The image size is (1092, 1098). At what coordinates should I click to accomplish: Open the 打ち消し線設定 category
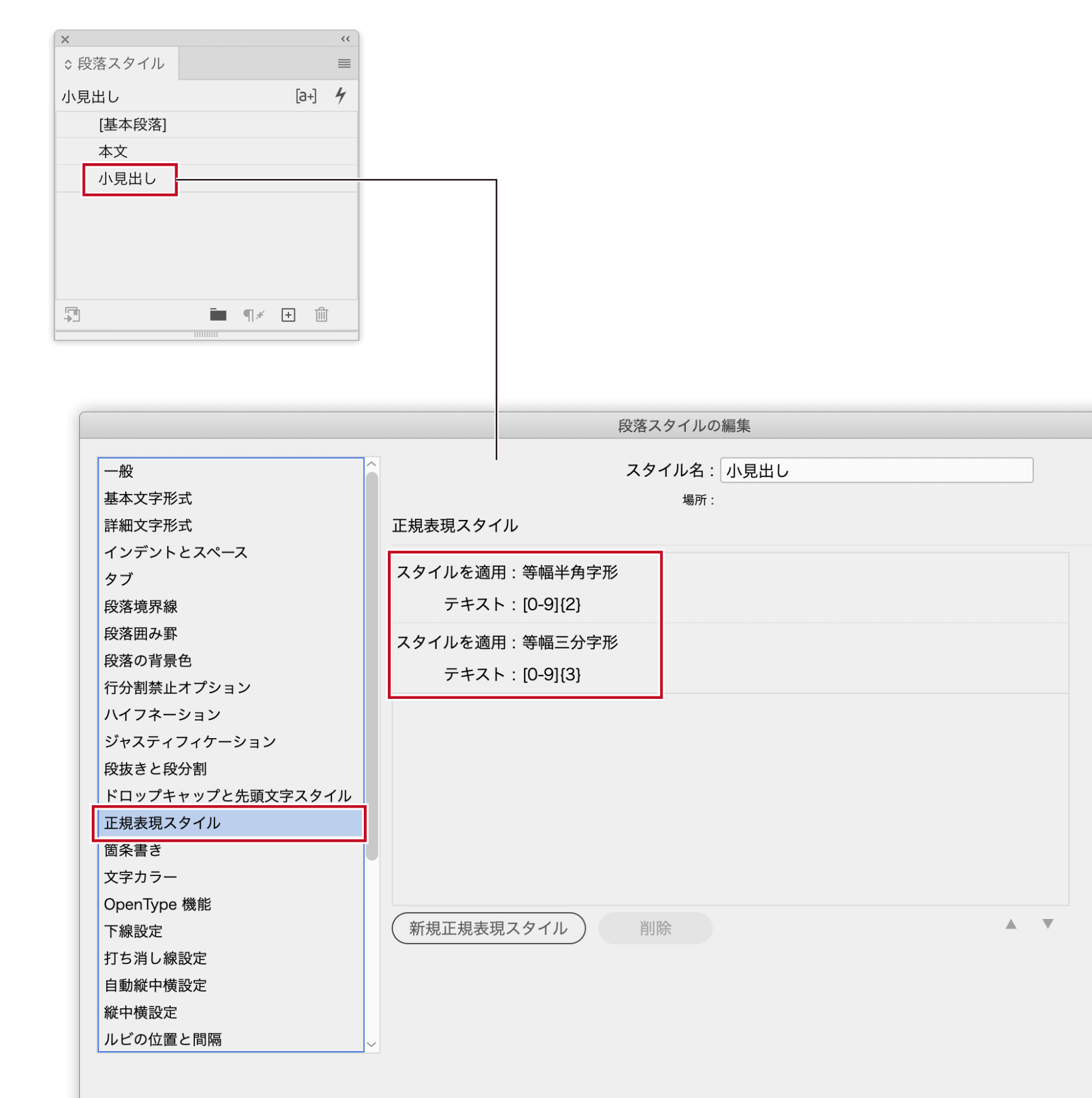pos(231,958)
